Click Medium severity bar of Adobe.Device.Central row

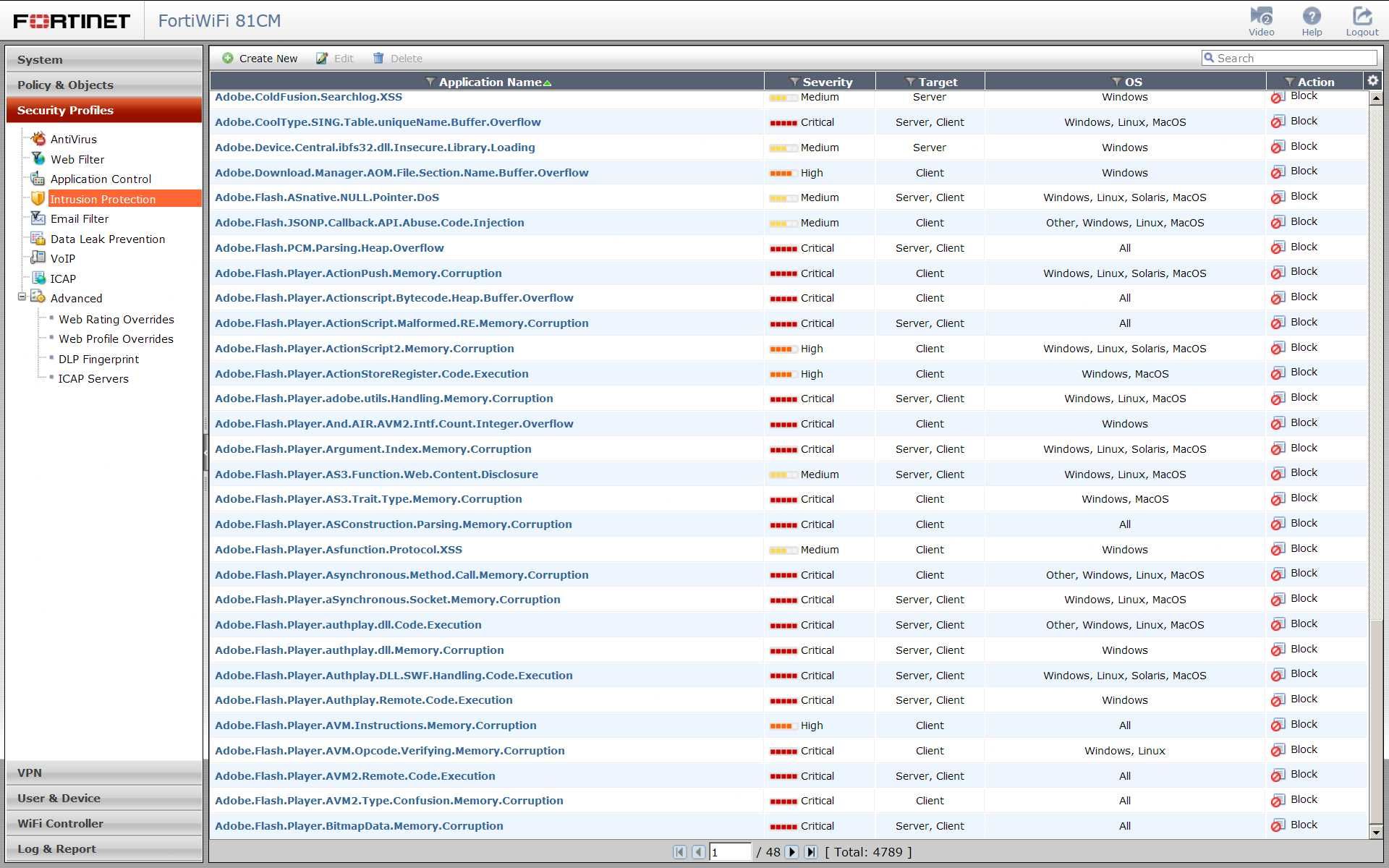(783, 148)
